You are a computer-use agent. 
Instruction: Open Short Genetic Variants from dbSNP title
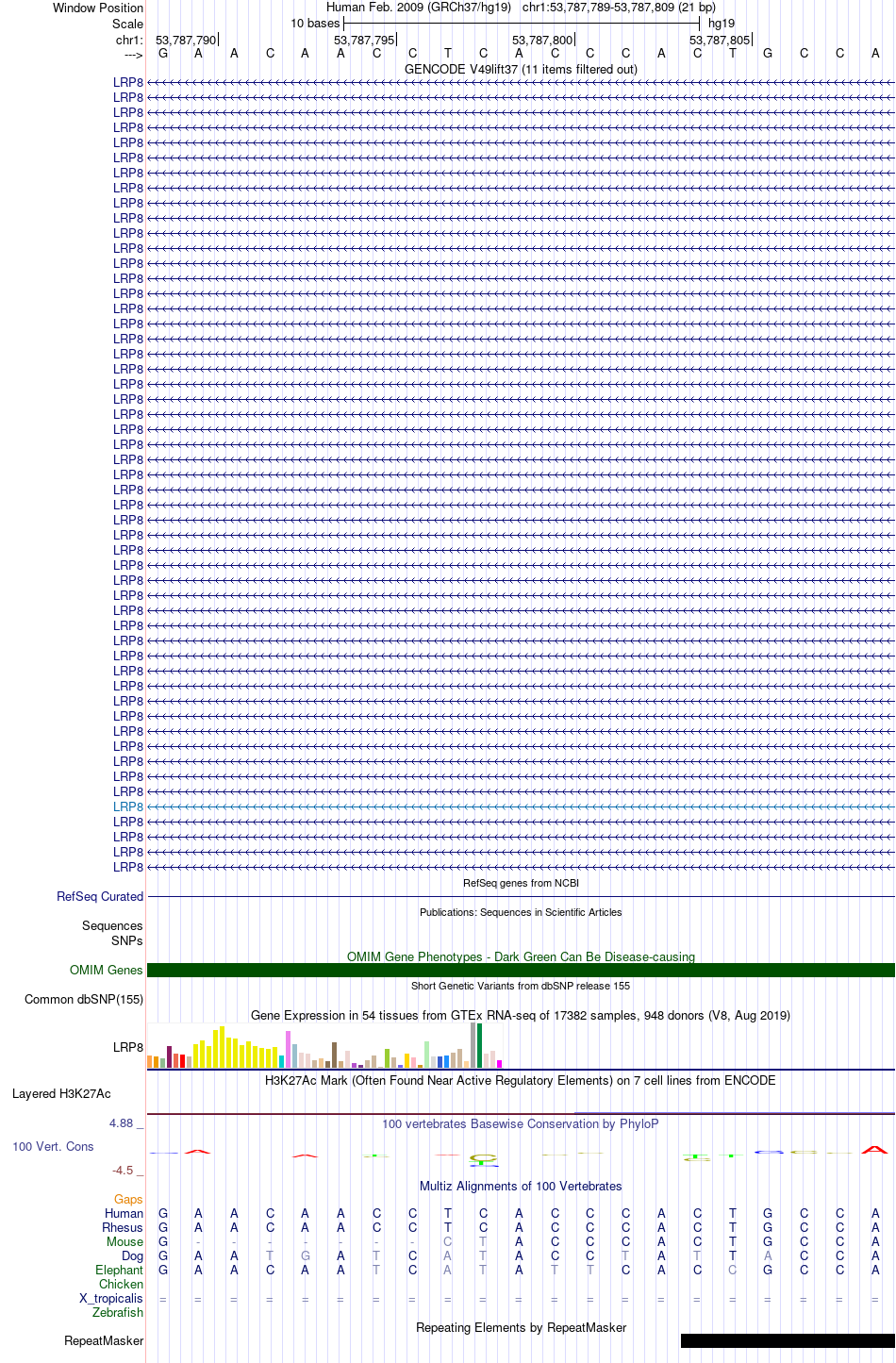coord(521,986)
